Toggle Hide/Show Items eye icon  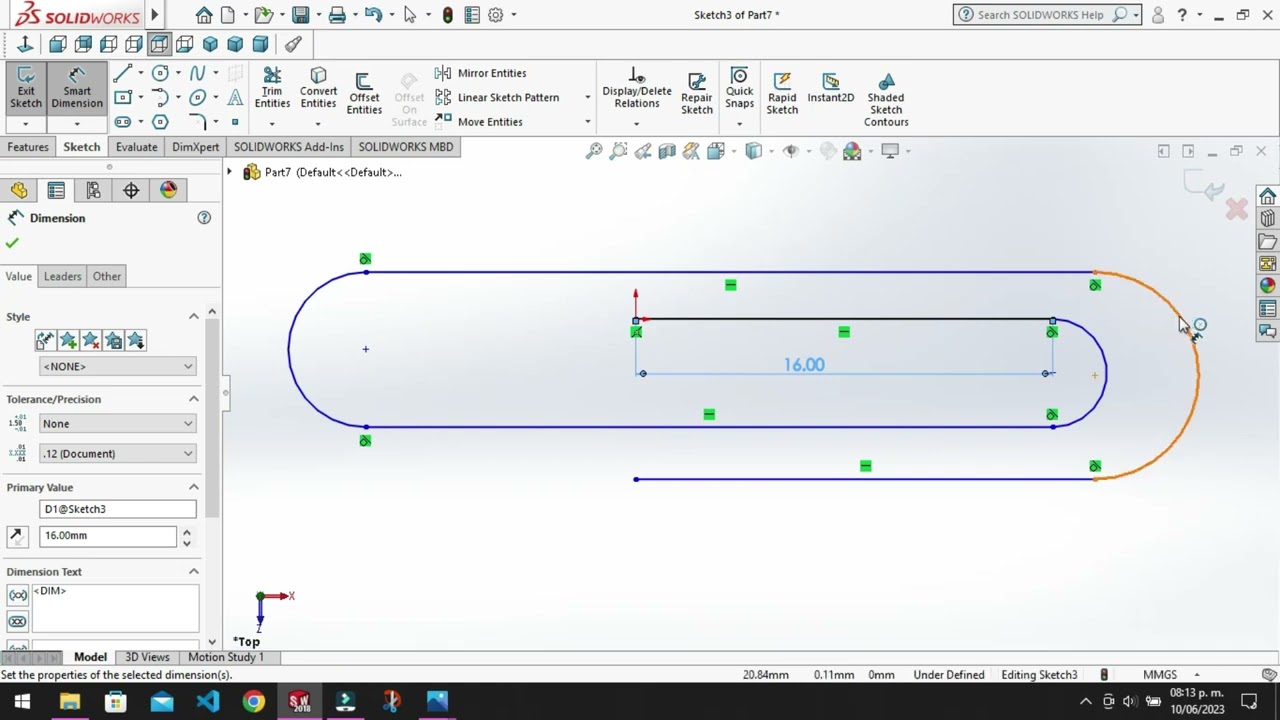pyautogui.click(x=790, y=151)
